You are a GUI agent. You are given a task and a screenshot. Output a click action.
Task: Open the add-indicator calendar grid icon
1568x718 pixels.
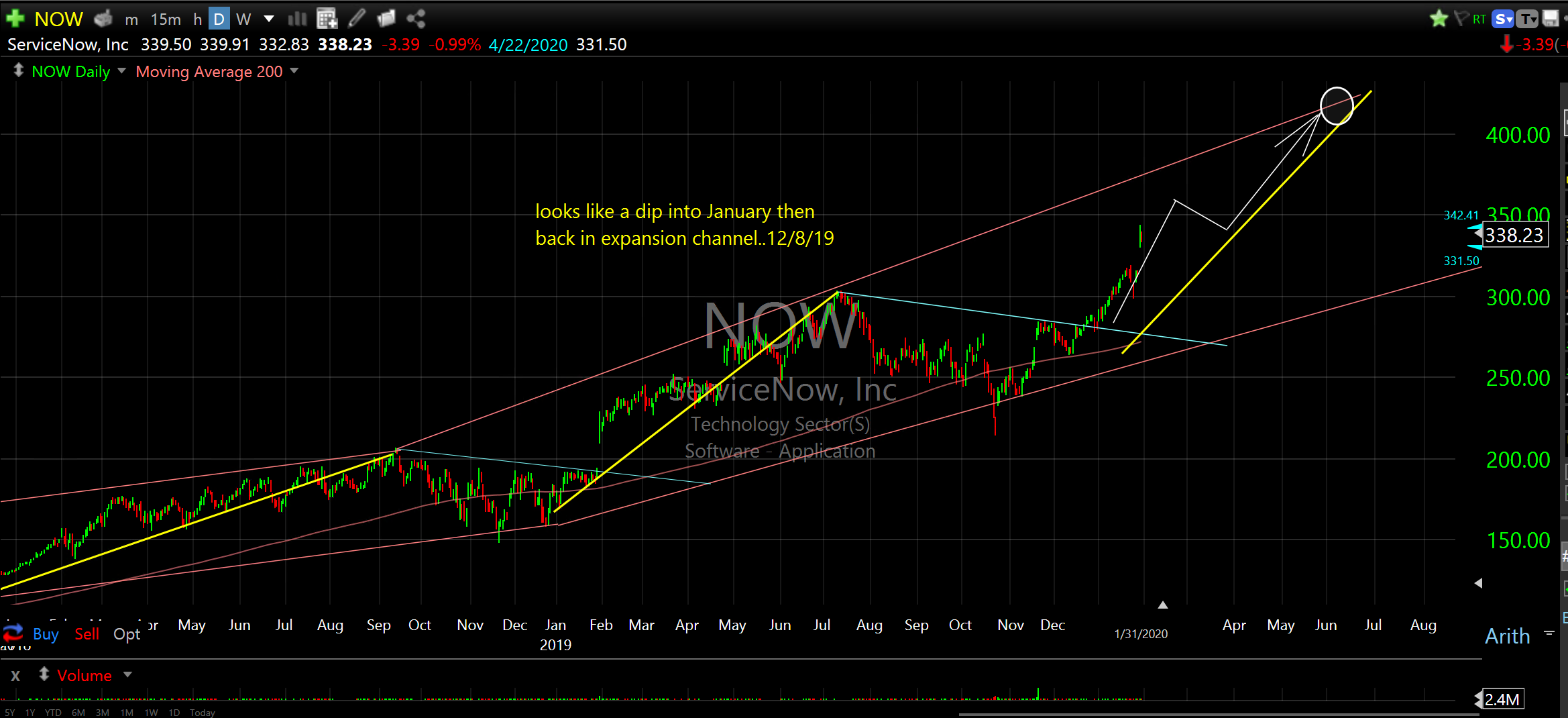(x=327, y=19)
